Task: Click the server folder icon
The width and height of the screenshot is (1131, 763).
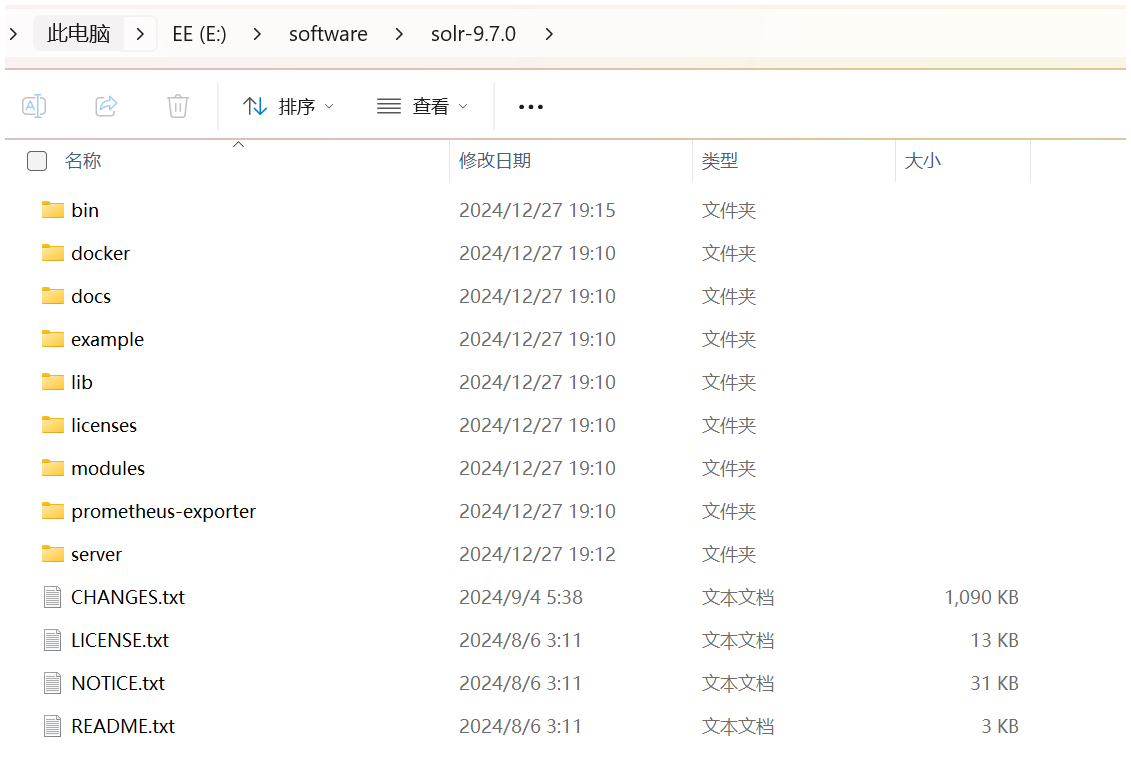Action: click(x=53, y=554)
